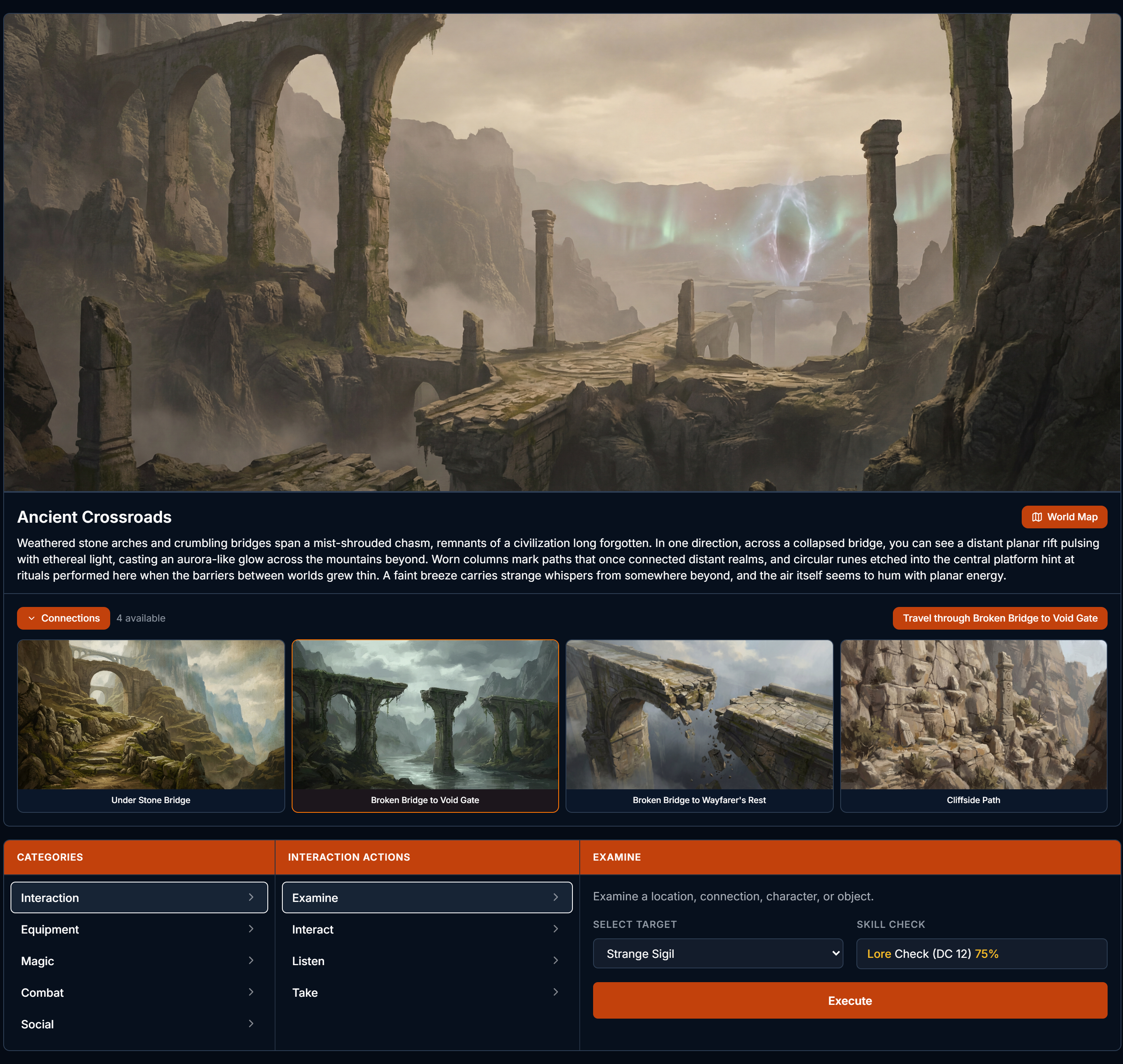Collapse the Connections section
Image resolution: width=1123 pixels, height=1064 pixels.
tap(64, 618)
